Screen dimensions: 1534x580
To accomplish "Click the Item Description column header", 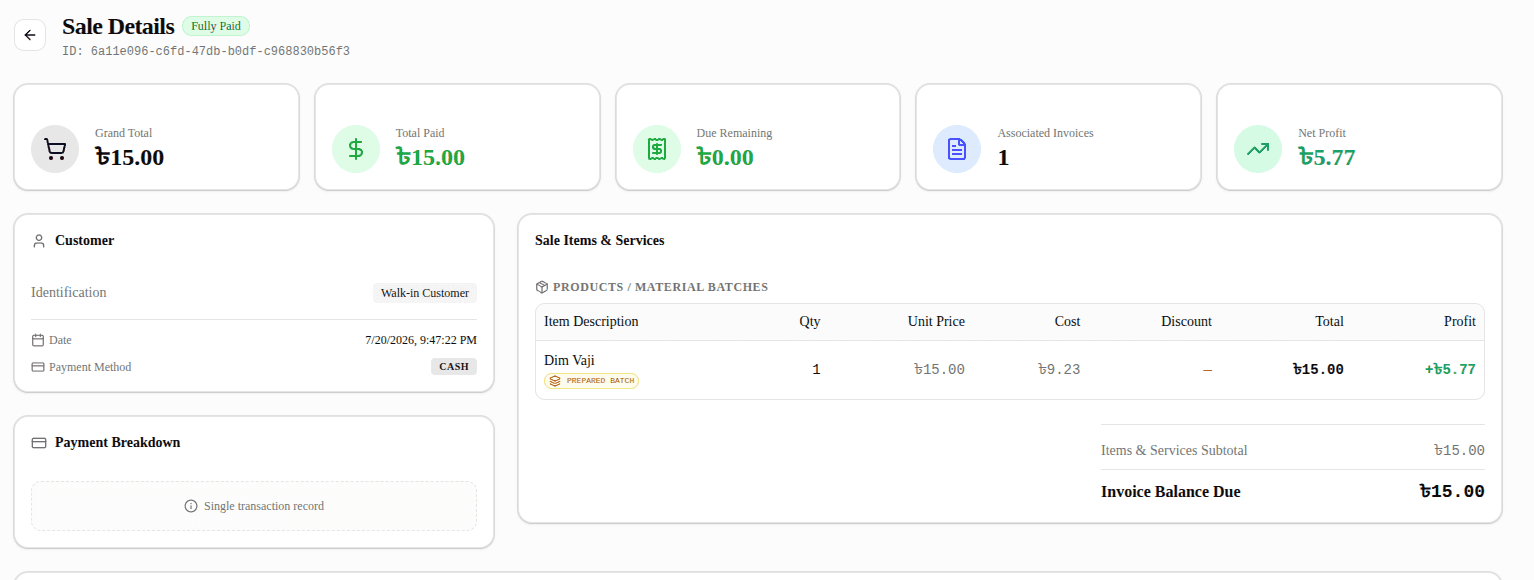I will [591, 321].
